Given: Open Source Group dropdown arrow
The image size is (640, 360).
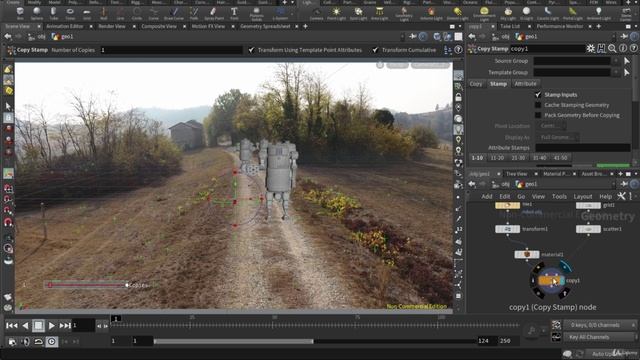Looking at the screenshot, I should click(616, 61).
